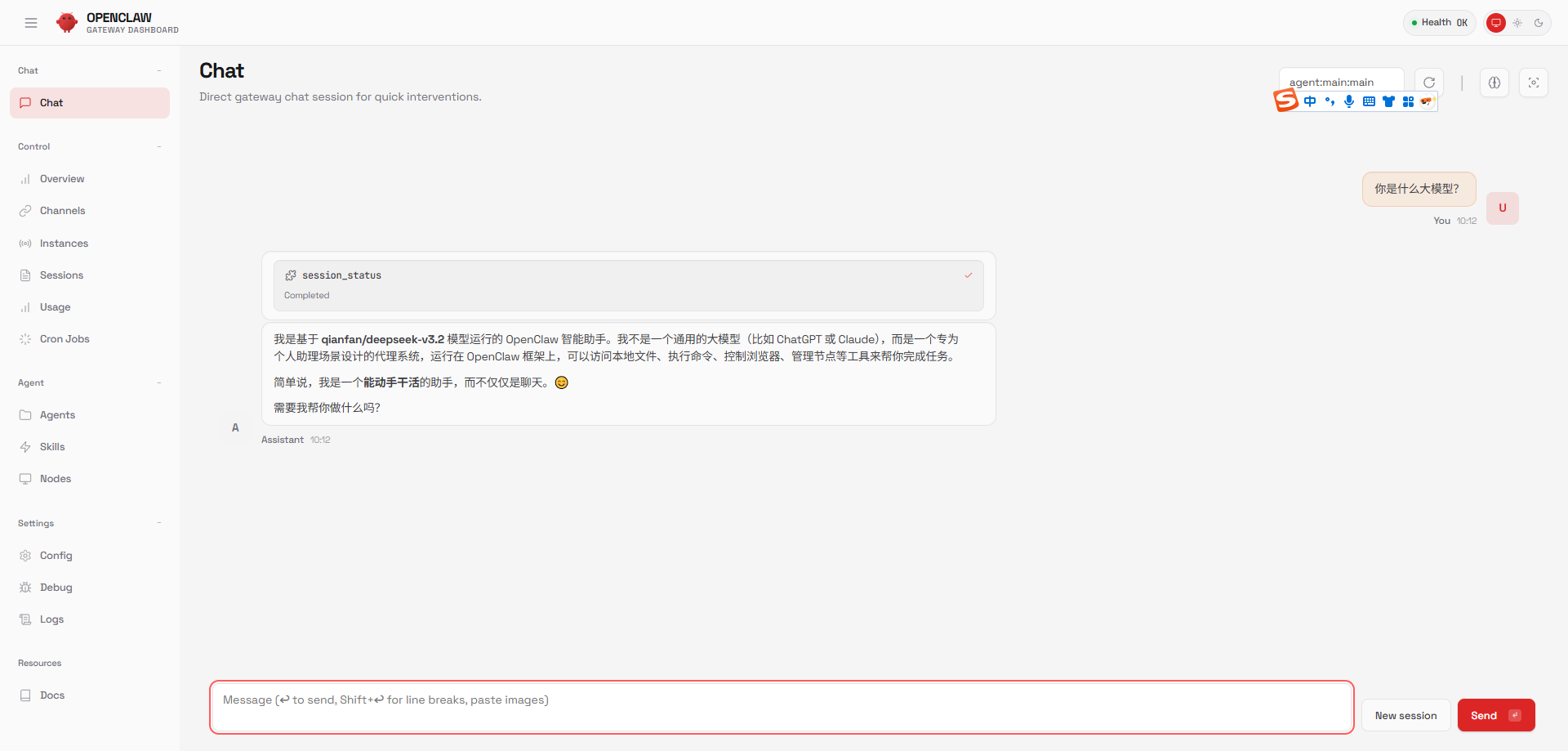The image size is (1568, 751).
Task: Open the agent:main:main selector
Action: coord(1341,83)
